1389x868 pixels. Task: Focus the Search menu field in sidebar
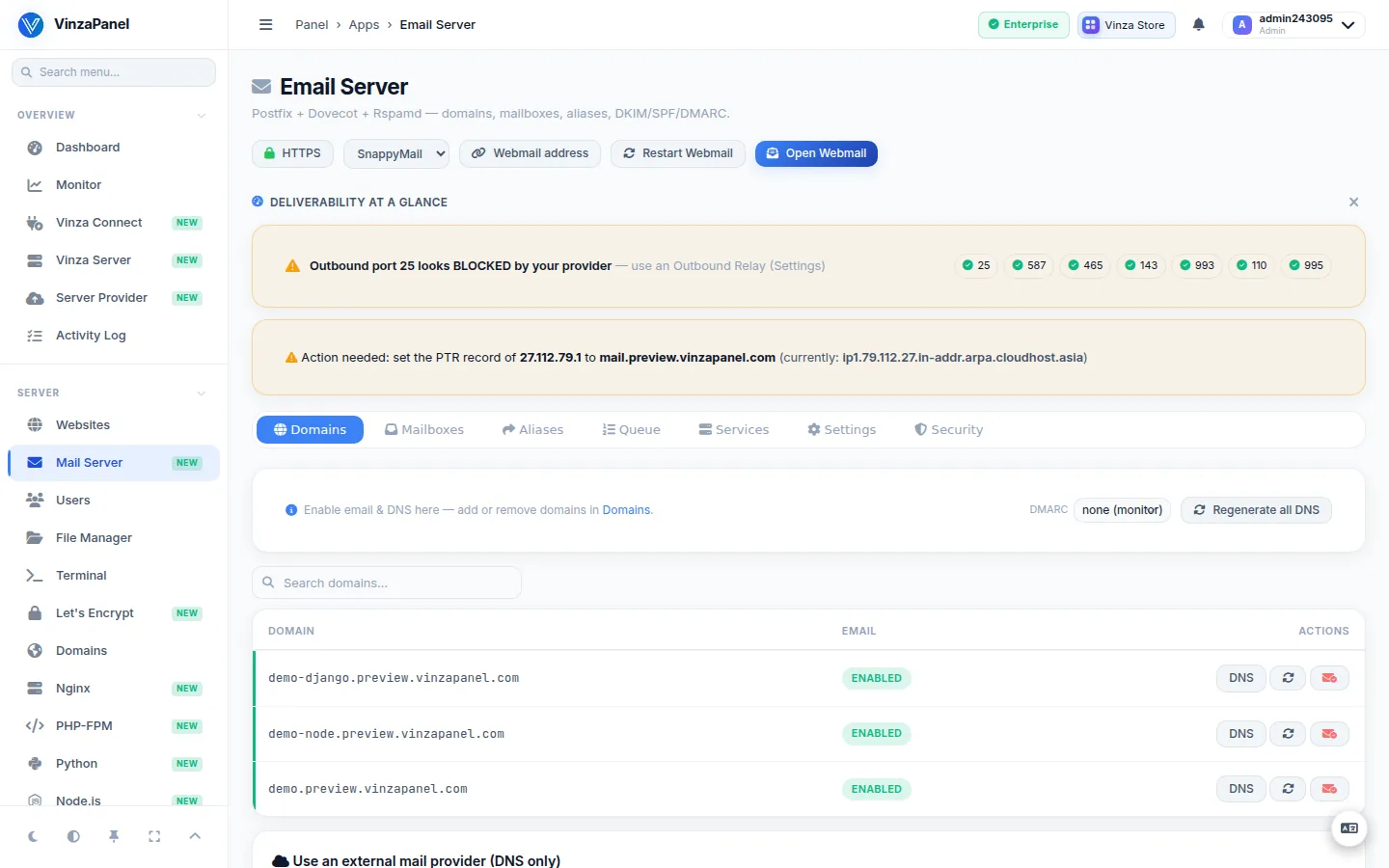(114, 72)
